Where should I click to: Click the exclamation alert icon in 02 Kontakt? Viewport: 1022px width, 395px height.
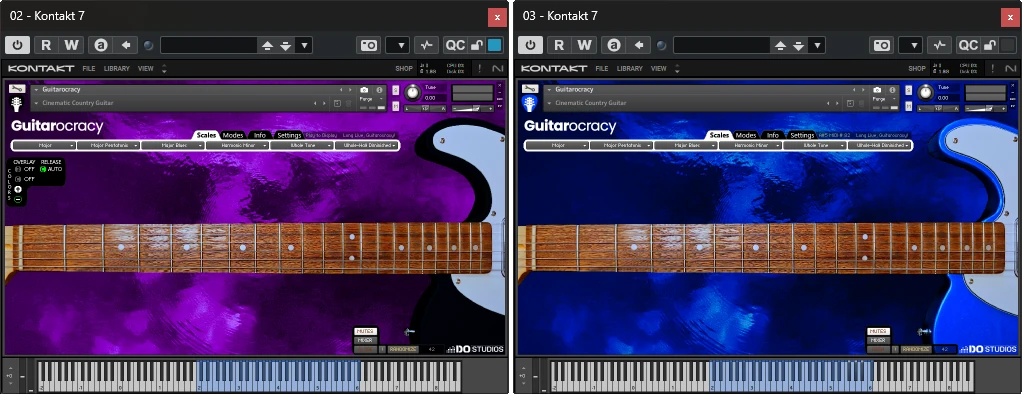pyautogui.click(x=480, y=68)
